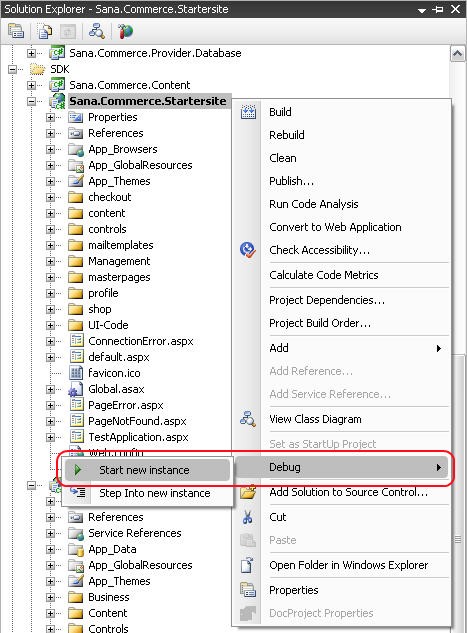Click the Sana.Commerce.Startersite project icon
Viewport: 467px width, 633px height.
point(57,101)
